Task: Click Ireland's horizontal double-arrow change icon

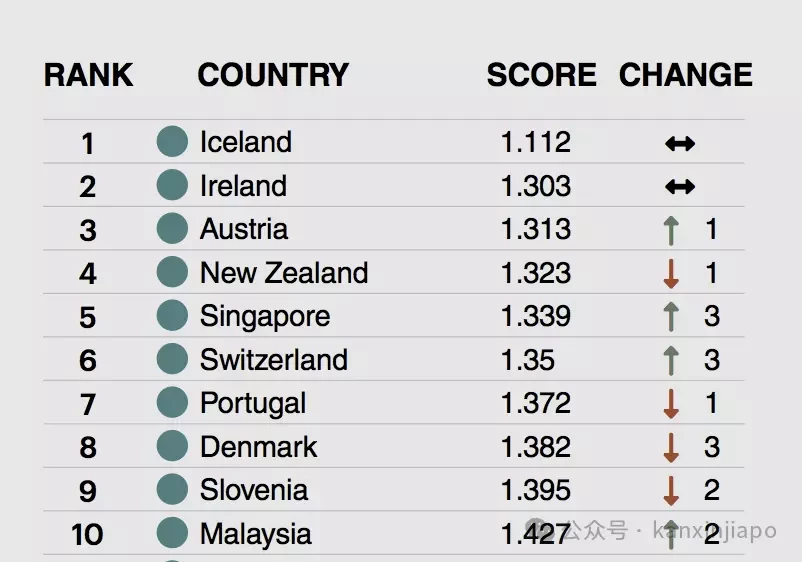Action: (680, 187)
